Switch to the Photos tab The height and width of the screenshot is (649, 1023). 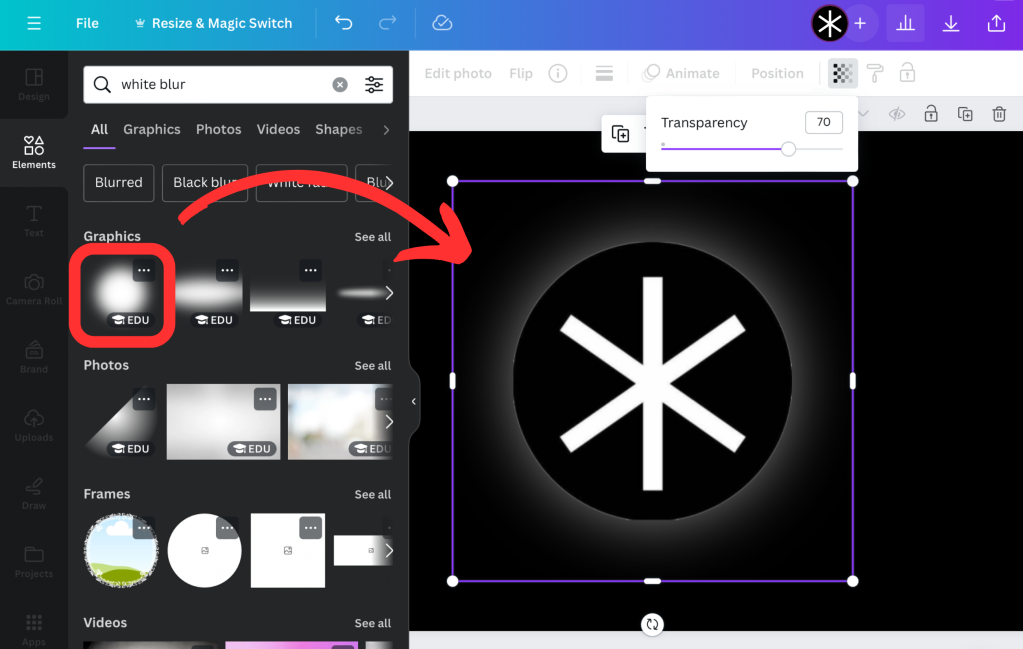click(219, 129)
